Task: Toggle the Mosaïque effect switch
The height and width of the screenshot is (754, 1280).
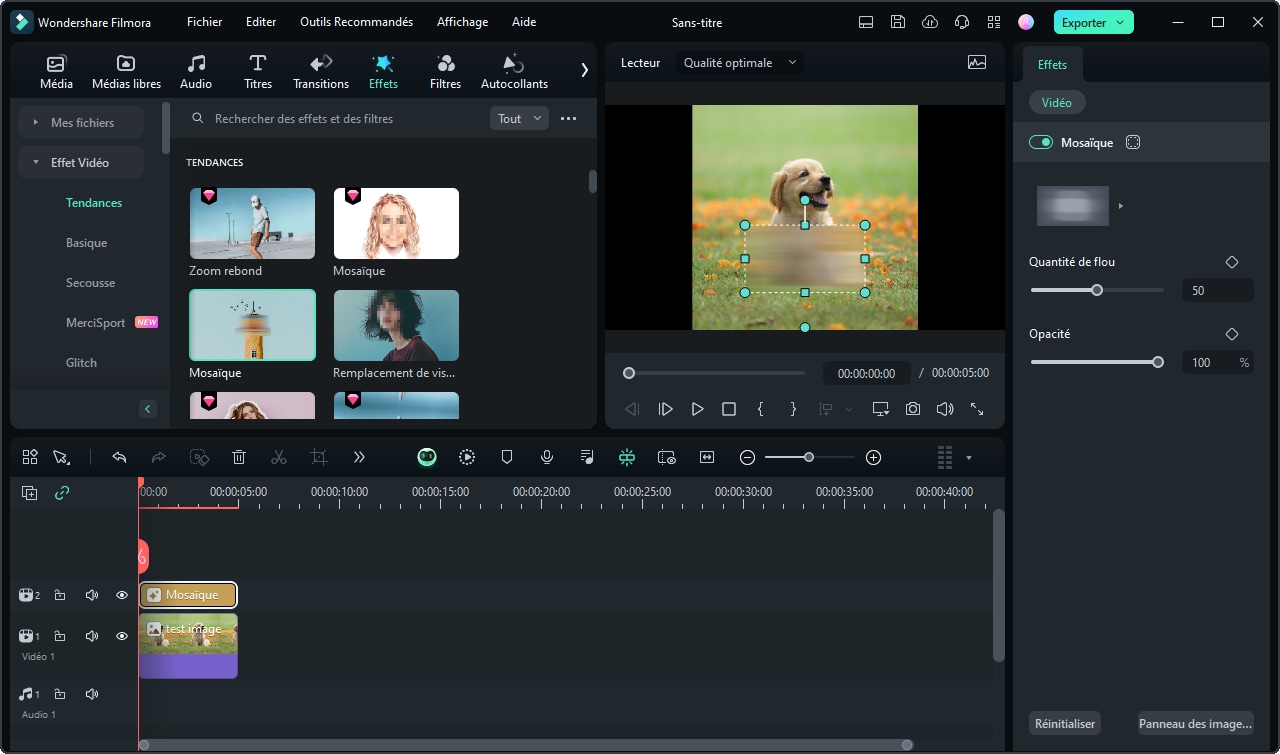Action: click(1041, 142)
